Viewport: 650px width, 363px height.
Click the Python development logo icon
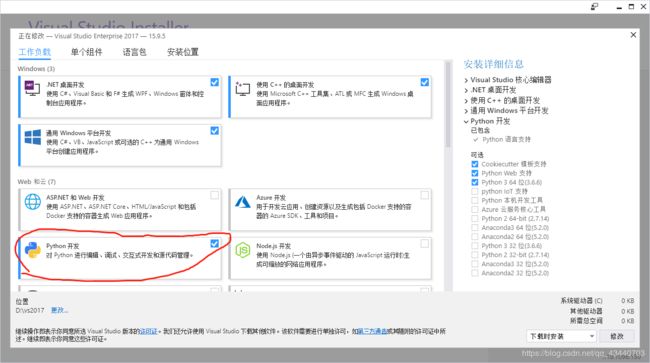pyautogui.click(x=33, y=250)
